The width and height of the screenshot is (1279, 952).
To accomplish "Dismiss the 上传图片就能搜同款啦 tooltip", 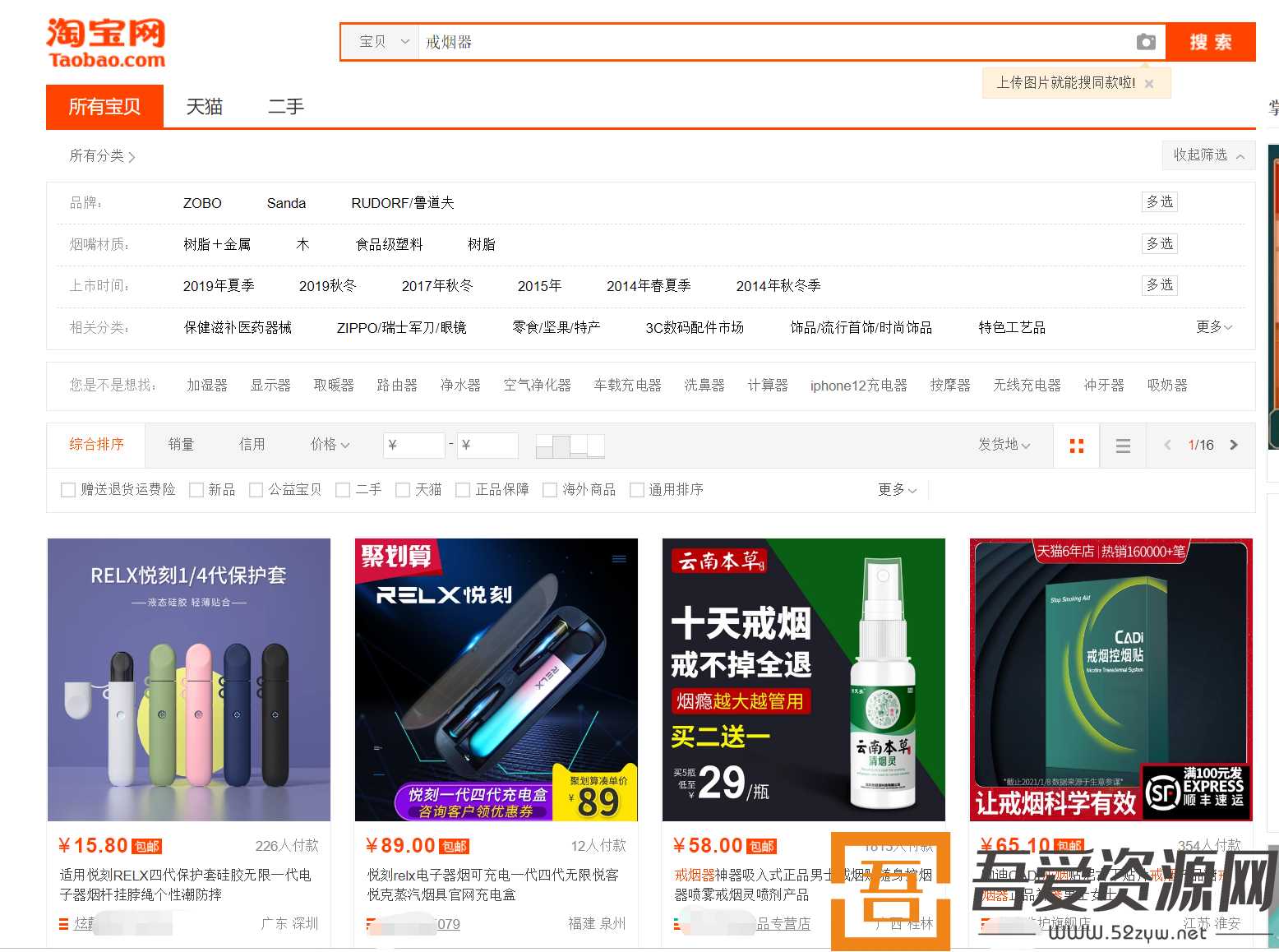I will click(1149, 83).
